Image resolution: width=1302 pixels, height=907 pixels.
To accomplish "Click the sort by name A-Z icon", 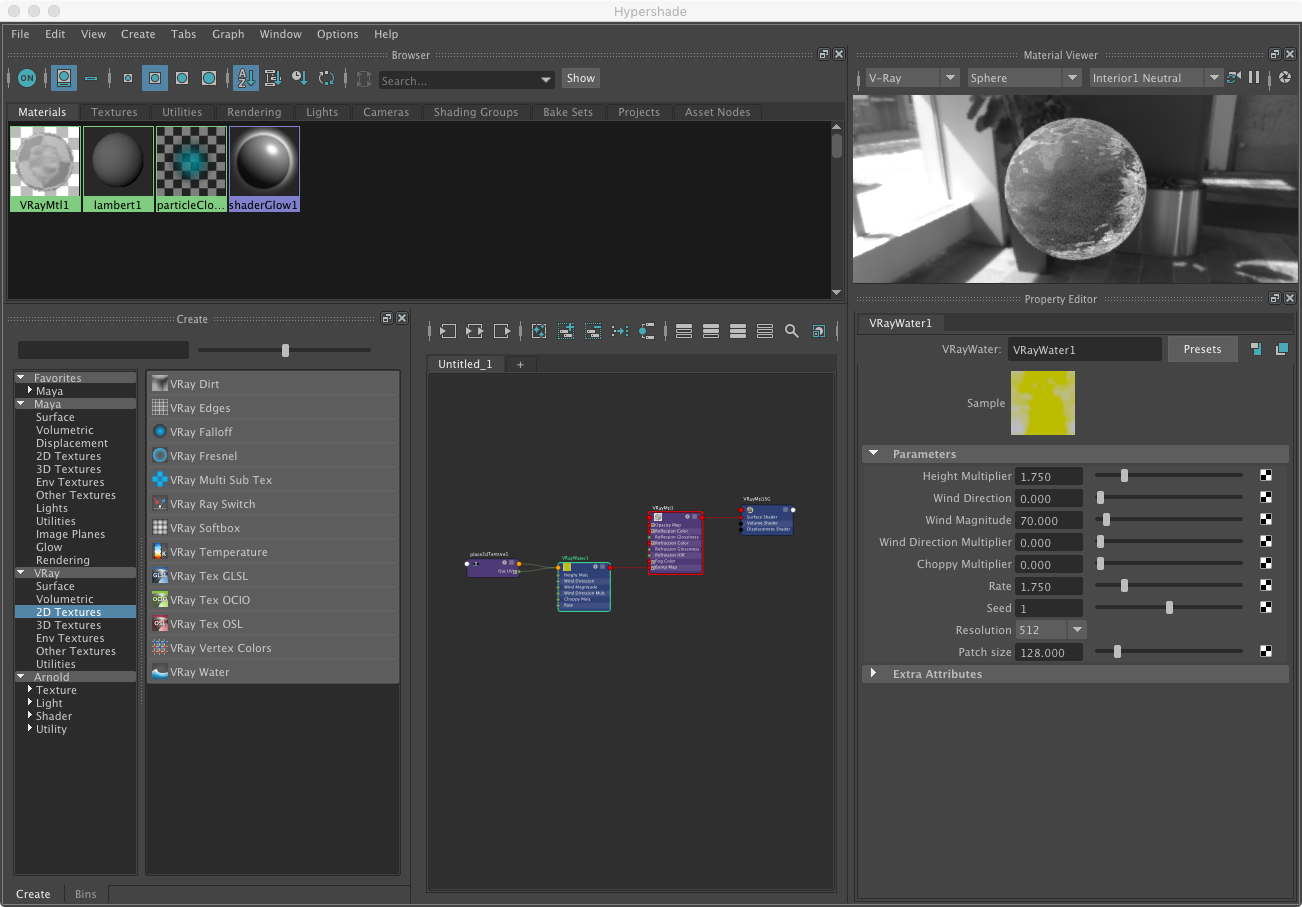I will click(x=245, y=78).
